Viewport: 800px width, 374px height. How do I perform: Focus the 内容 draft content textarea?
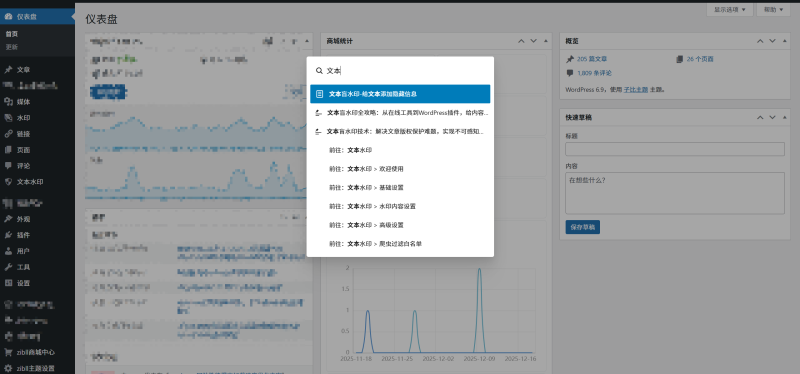pos(674,193)
